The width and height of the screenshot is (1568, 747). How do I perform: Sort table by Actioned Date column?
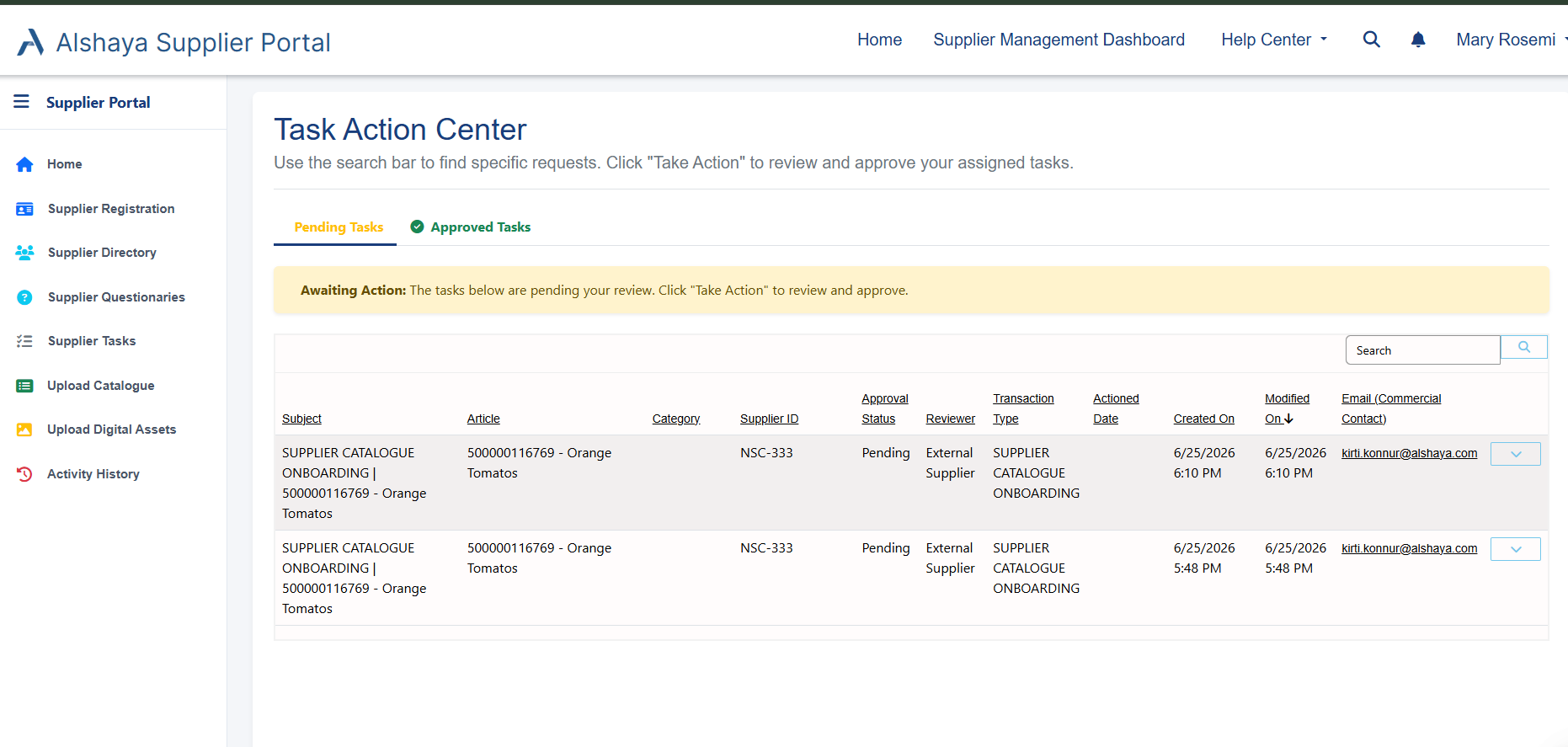(1116, 408)
